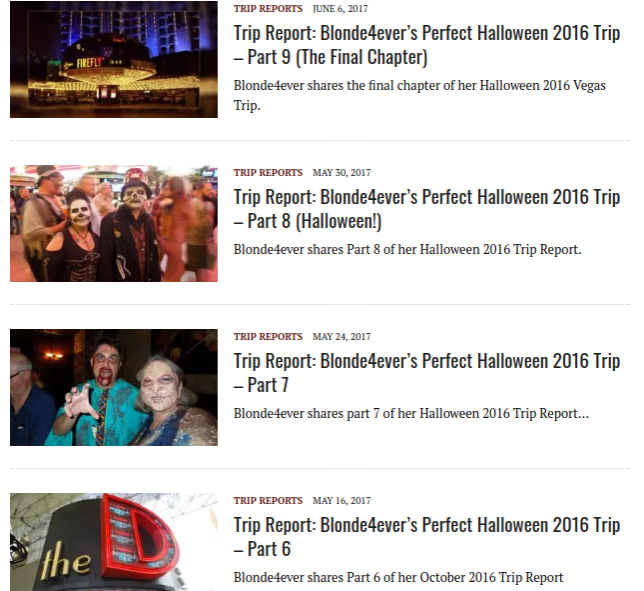The width and height of the screenshot is (644, 591).
Task: Click the May 30, 2017 post date
Action: pos(341,172)
